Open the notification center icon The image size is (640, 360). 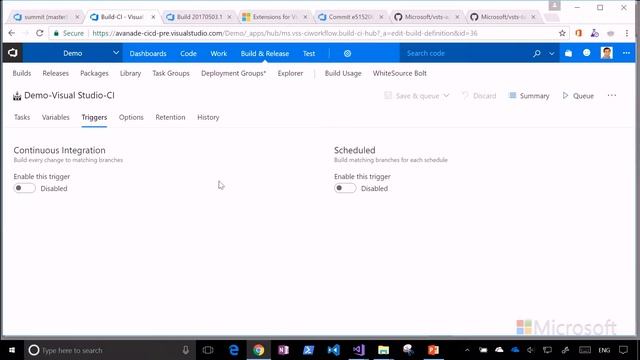(623, 350)
